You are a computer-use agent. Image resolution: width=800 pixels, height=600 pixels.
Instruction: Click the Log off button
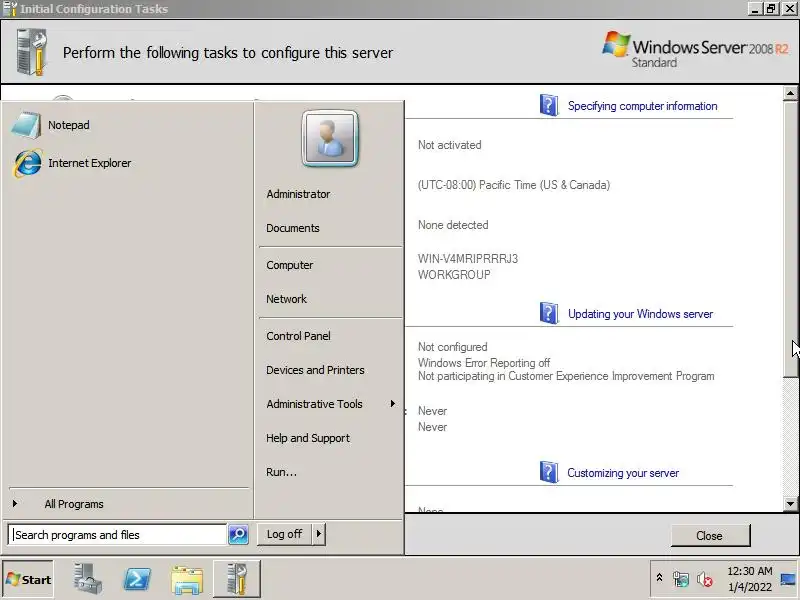tap(284, 534)
